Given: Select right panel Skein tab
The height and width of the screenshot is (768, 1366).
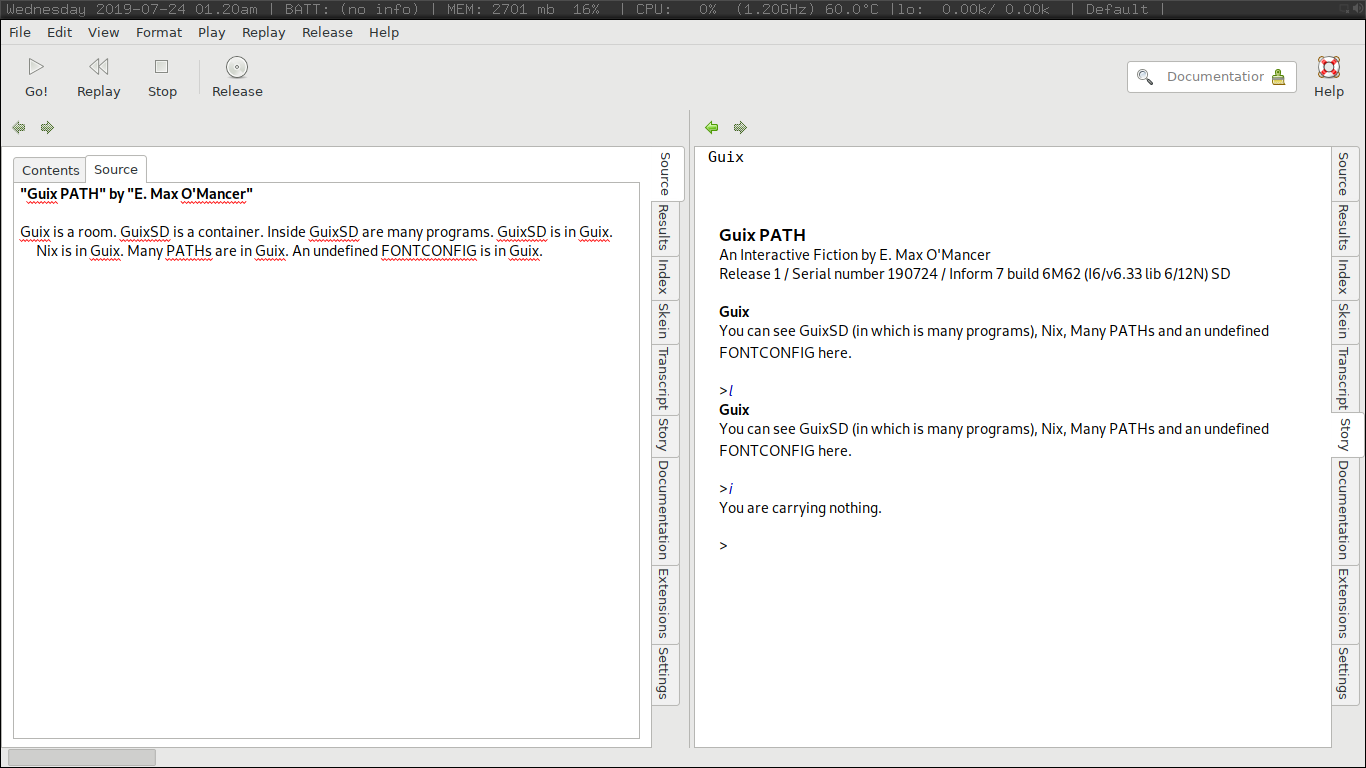Looking at the screenshot, I should [x=1345, y=322].
